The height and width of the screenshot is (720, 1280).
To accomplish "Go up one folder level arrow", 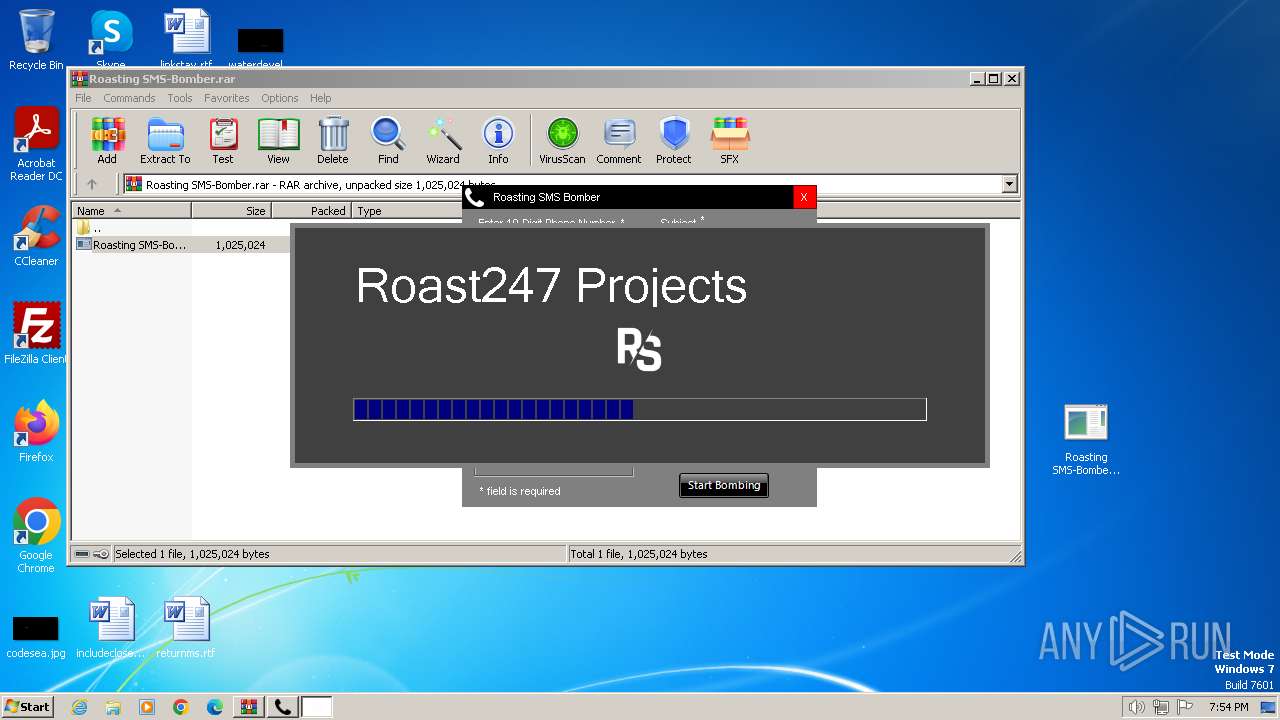I will (x=92, y=184).
